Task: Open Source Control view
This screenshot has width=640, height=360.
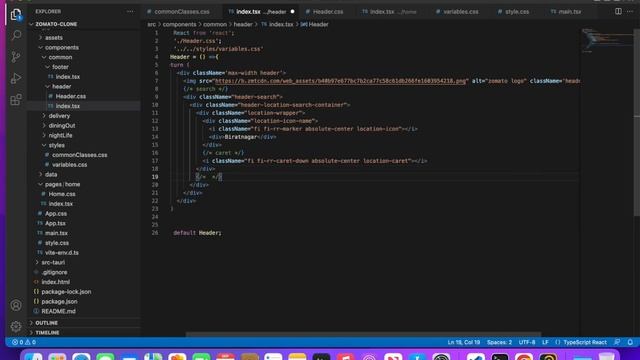Action: tap(16, 57)
